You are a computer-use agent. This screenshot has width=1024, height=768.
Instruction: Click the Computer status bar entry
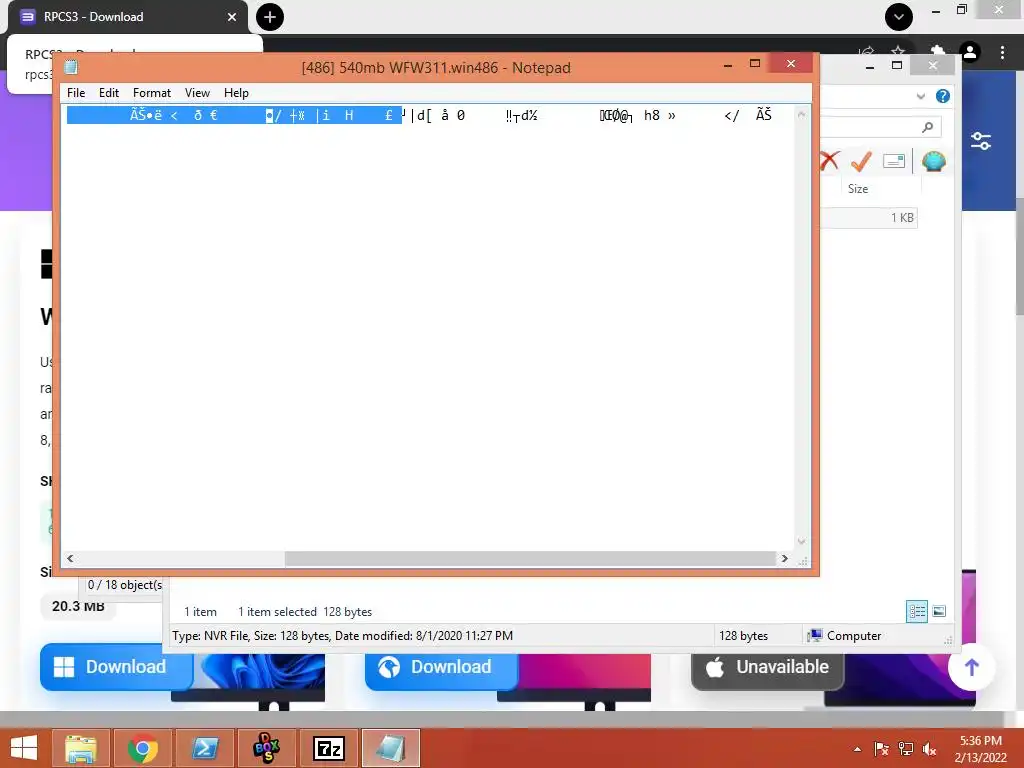click(844, 635)
